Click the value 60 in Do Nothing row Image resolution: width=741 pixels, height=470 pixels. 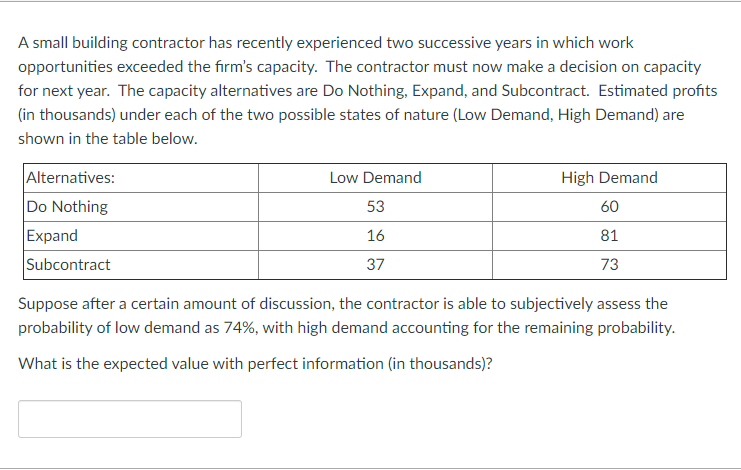pos(609,206)
